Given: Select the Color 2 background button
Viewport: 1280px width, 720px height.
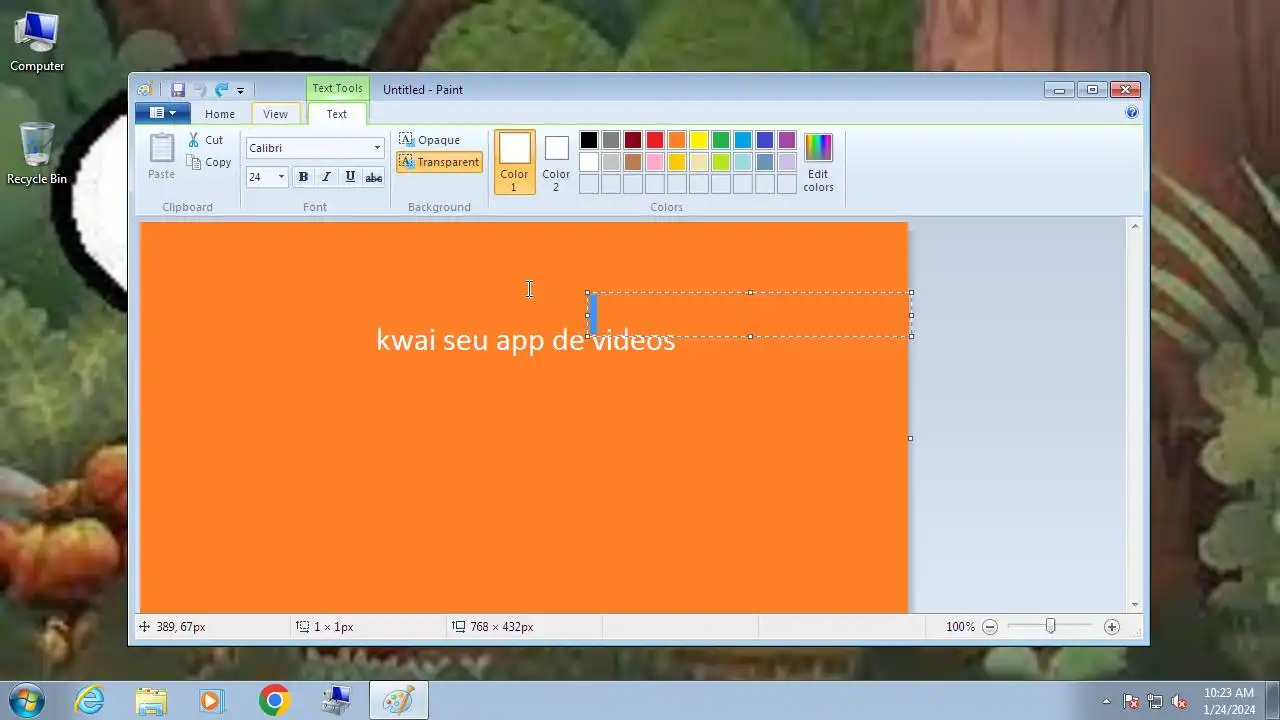Looking at the screenshot, I should coord(556,161).
